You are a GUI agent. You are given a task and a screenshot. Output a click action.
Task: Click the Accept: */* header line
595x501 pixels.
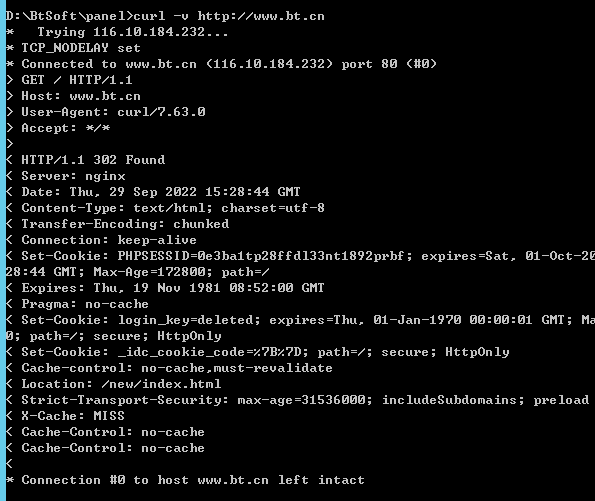coord(58,128)
